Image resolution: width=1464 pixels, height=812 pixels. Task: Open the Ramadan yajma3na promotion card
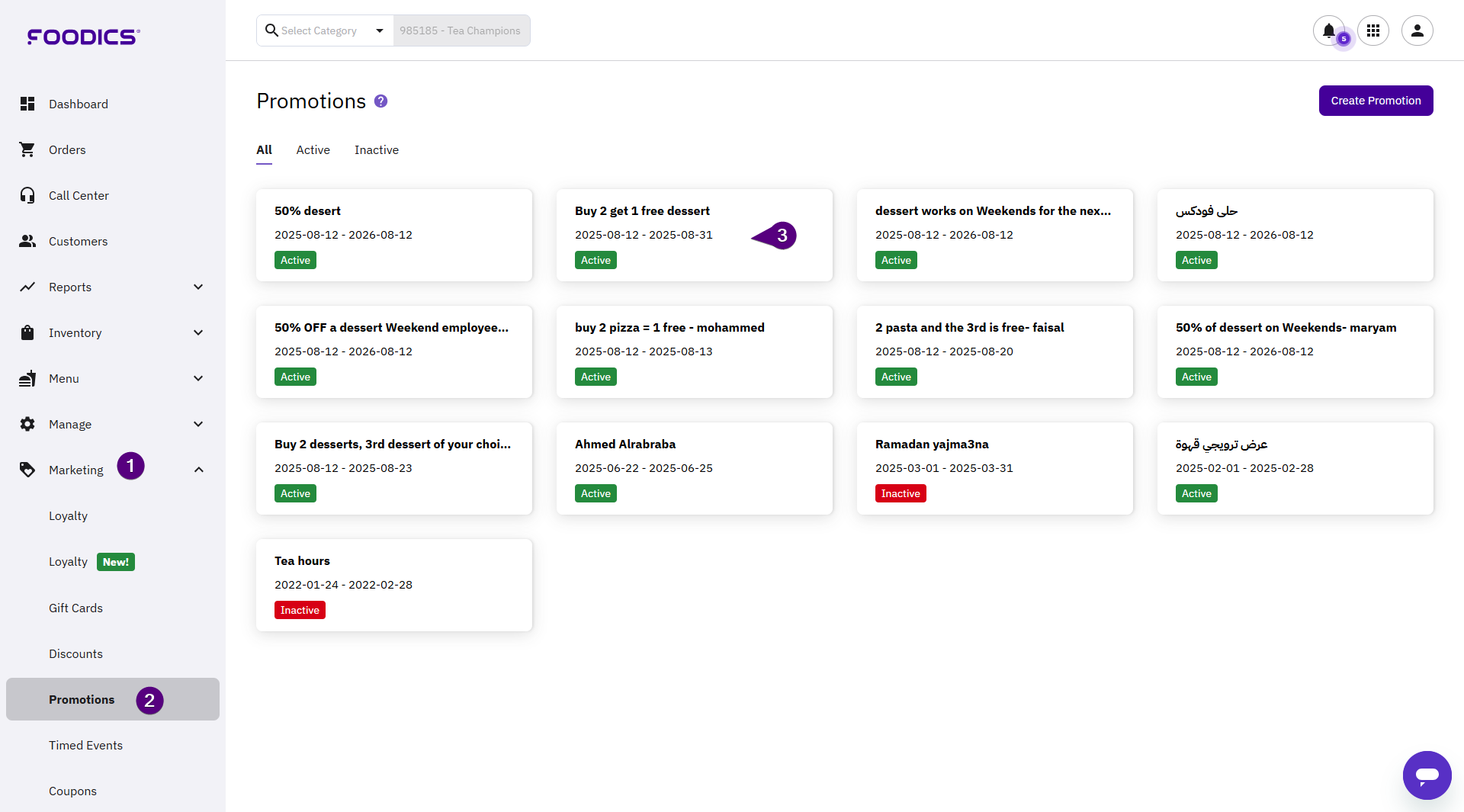(994, 467)
